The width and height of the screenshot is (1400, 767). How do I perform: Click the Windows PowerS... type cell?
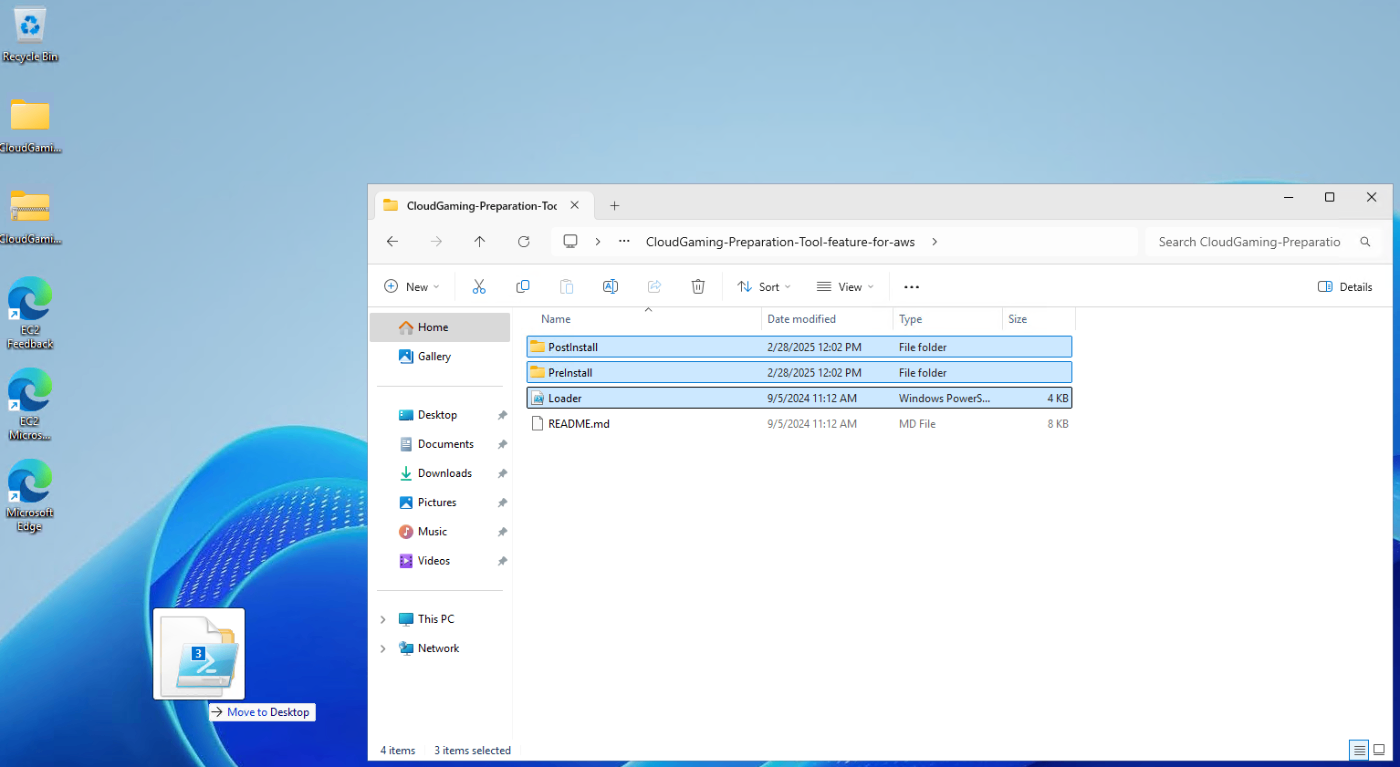tap(945, 398)
